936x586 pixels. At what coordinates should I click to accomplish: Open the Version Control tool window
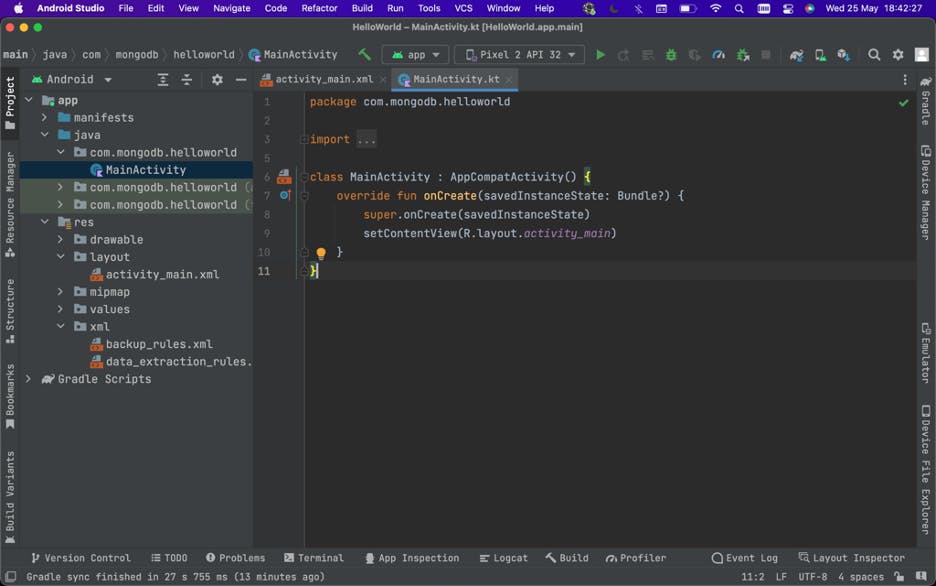pos(81,558)
